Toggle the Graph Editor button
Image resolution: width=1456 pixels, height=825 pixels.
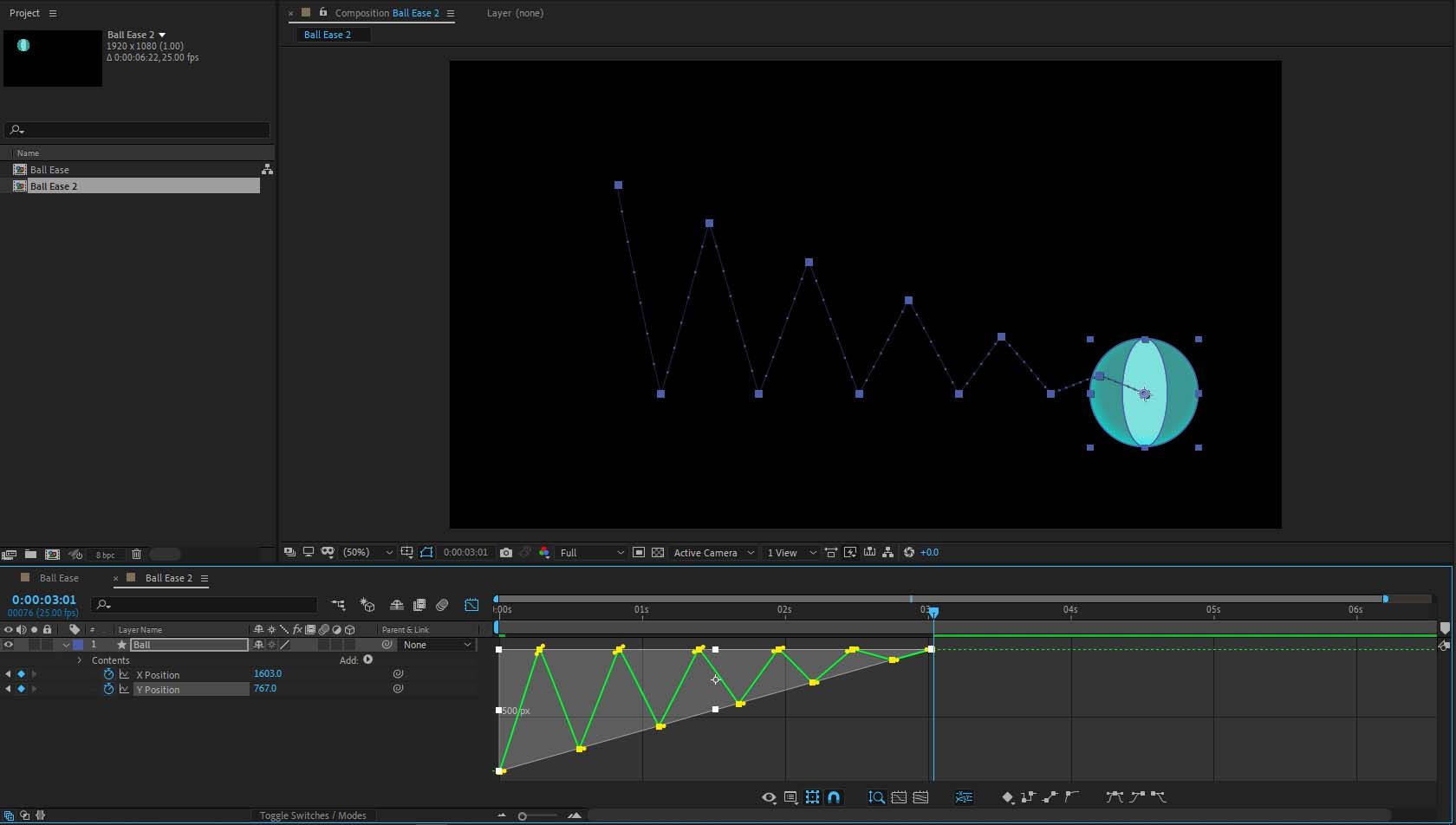[x=471, y=605]
